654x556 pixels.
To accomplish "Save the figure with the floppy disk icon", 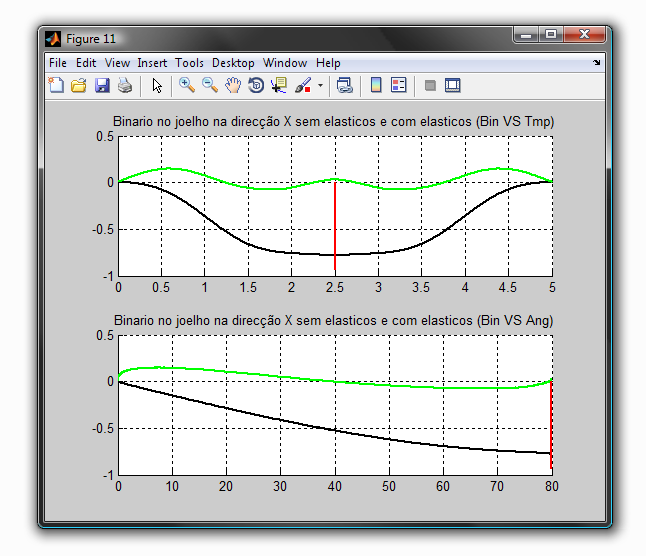I will coord(101,86).
